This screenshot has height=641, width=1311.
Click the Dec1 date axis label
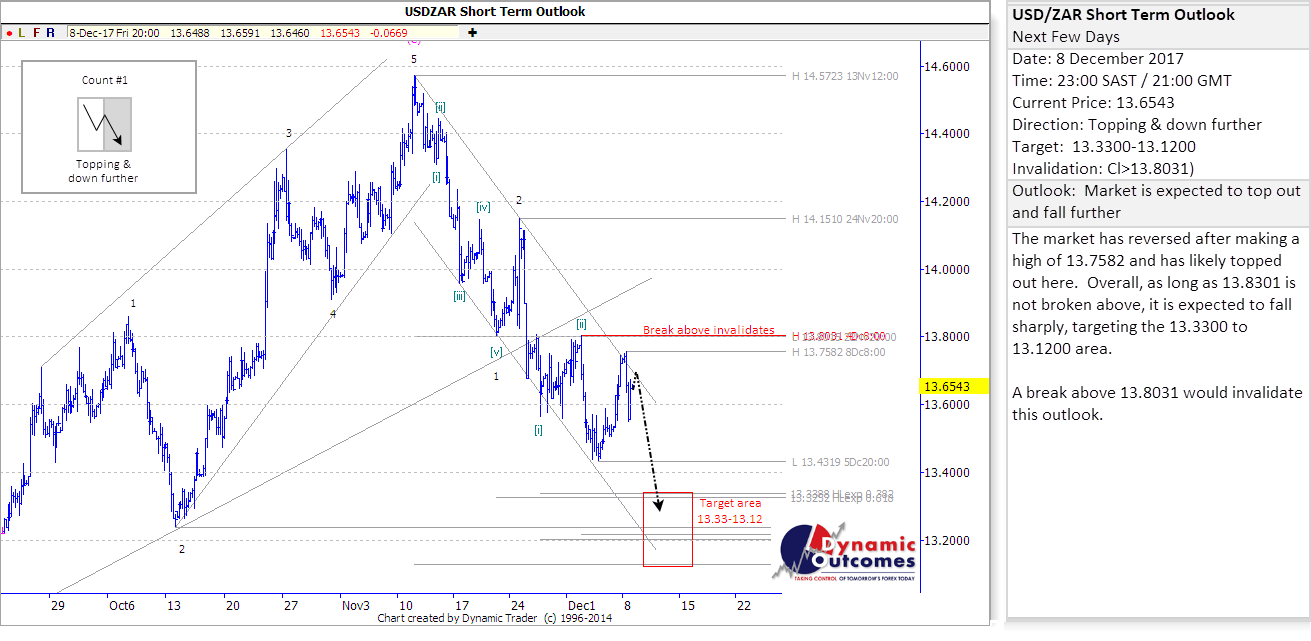[580, 606]
